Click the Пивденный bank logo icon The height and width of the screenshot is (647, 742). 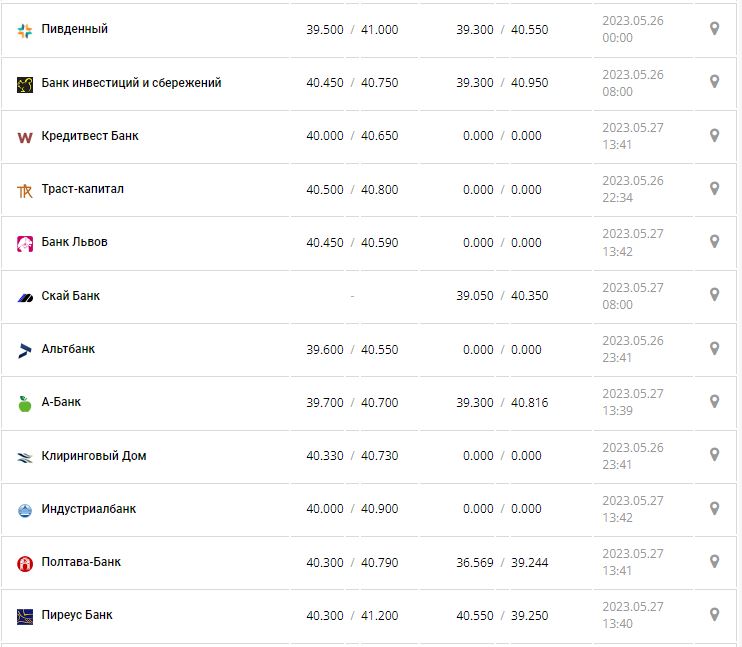[x=25, y=30]
